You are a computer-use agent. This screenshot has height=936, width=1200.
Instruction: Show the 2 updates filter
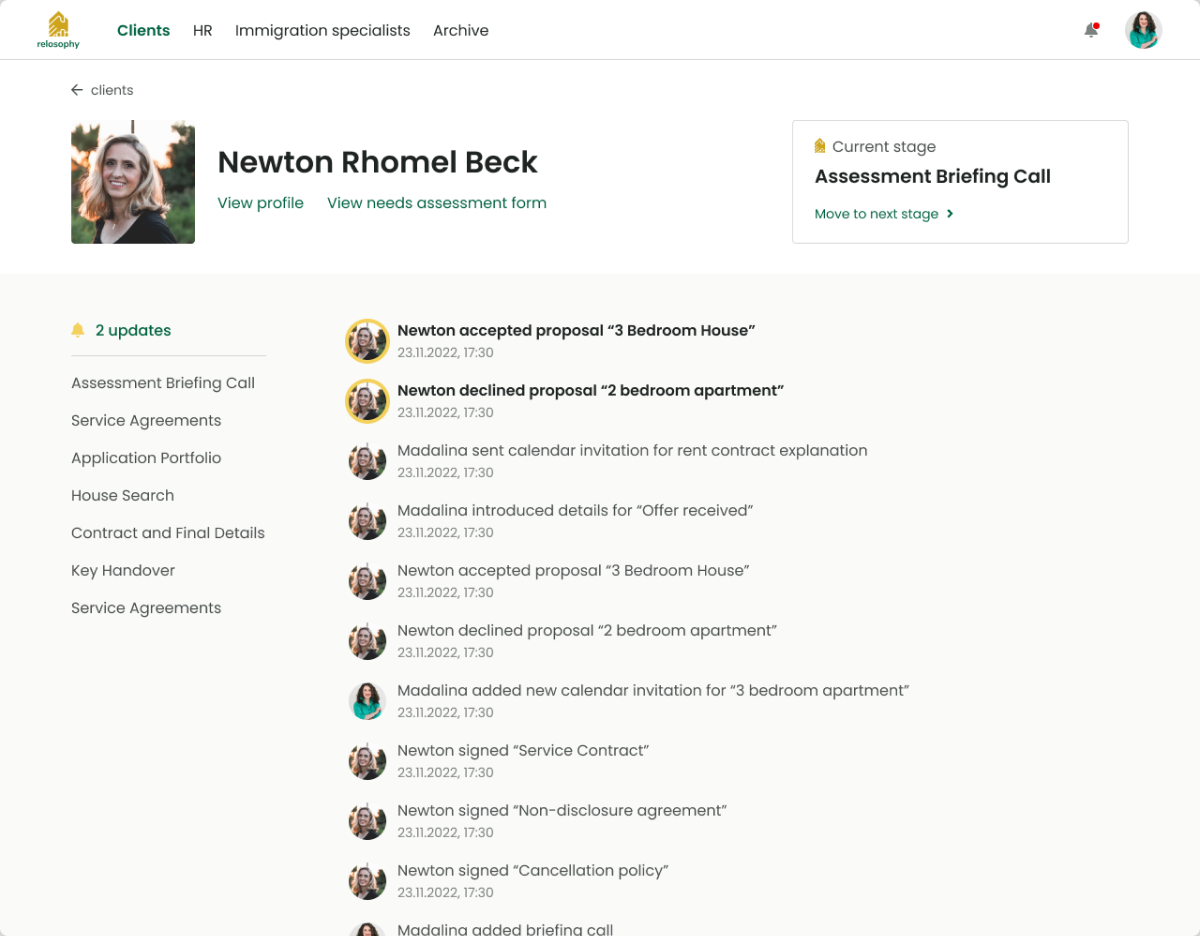point(133,330)
